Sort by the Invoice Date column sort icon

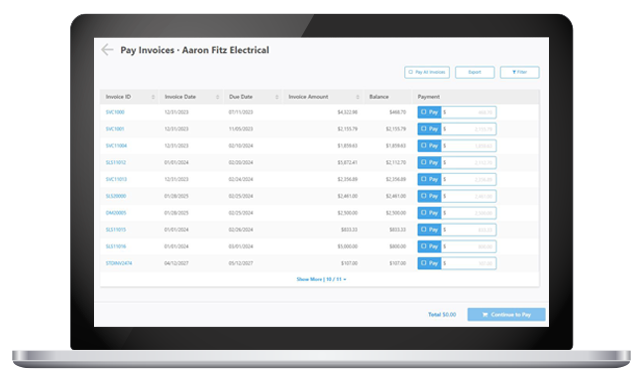point(217,97)
